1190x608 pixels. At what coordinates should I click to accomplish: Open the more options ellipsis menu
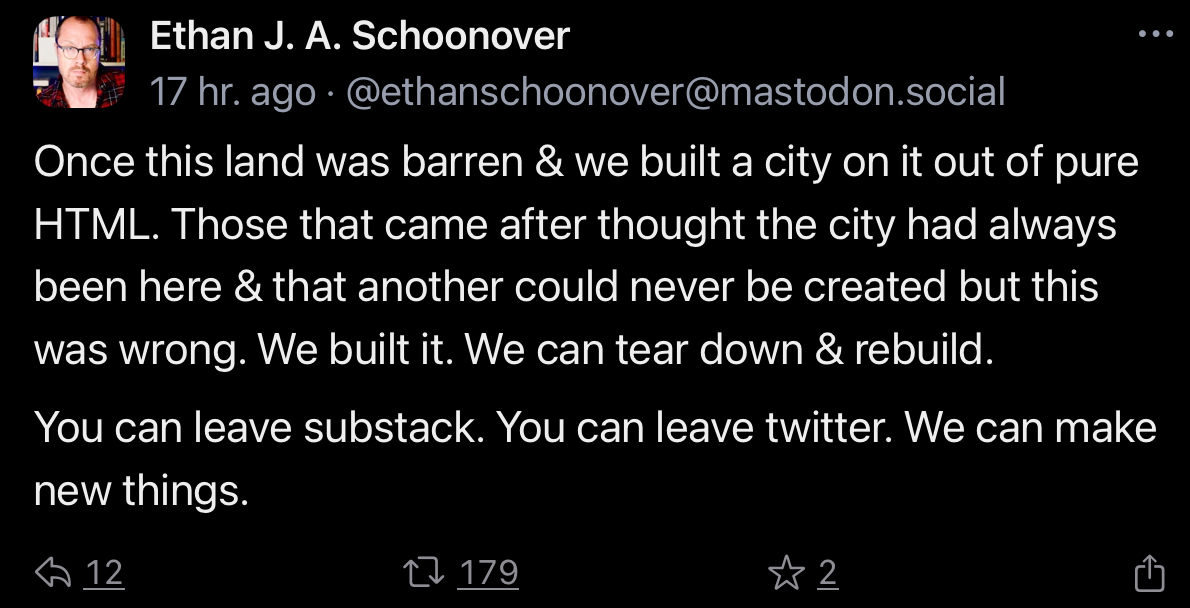[1155, 34]
